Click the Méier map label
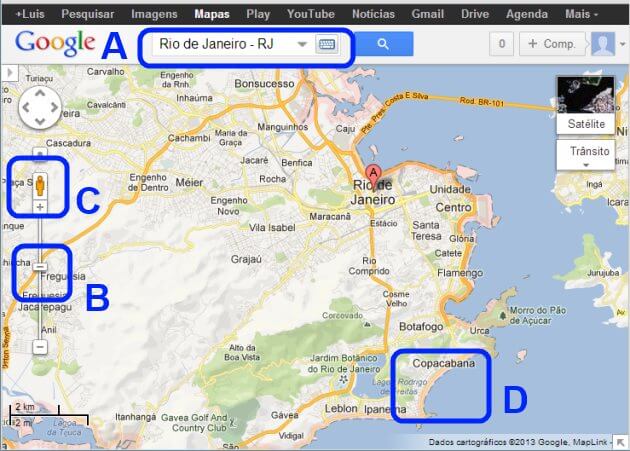The width and height of the screenshot is (630, 451). point(189,182)
